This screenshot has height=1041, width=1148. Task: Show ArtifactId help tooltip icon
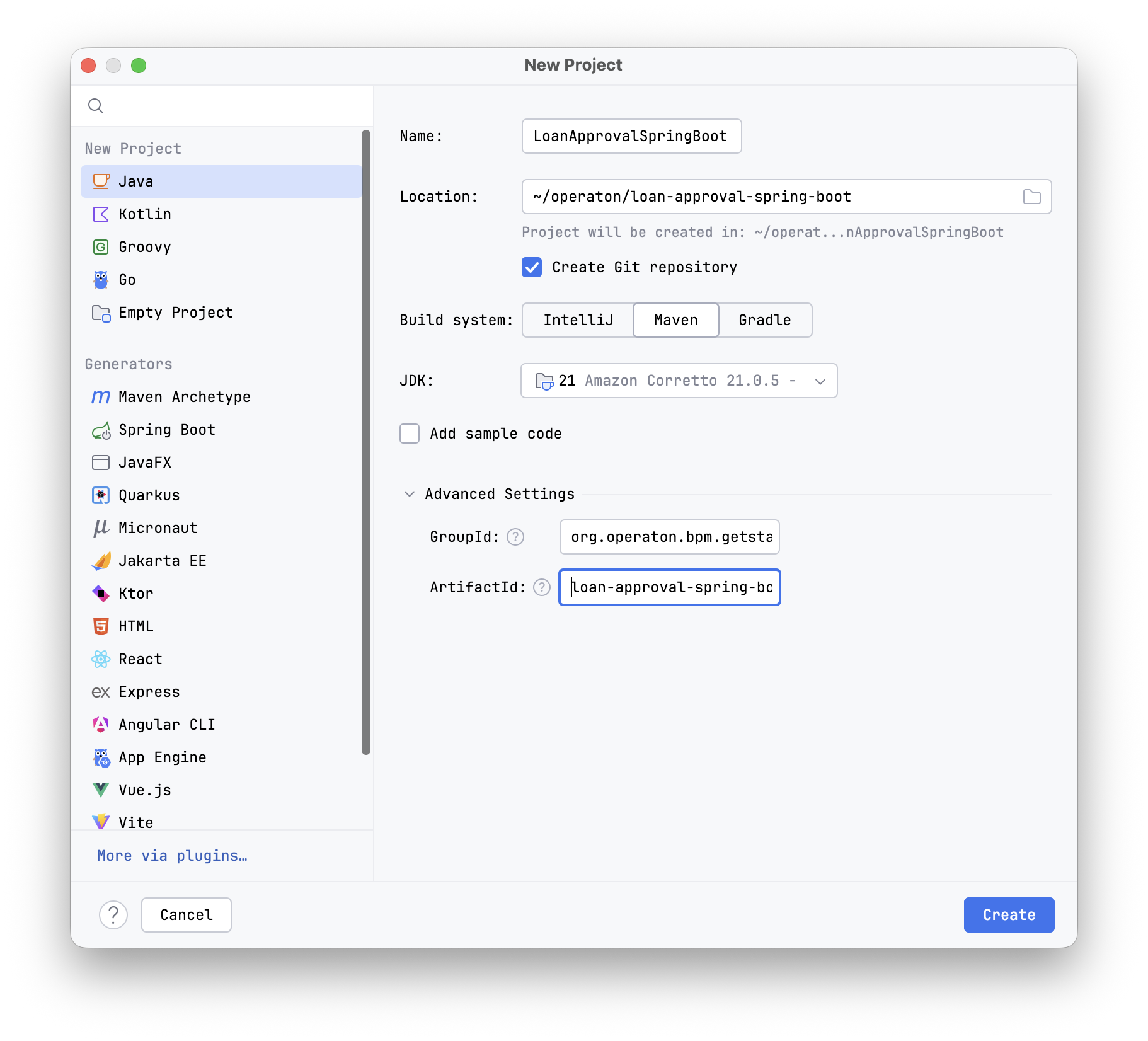pyautogui.click(x=542, y=587)
